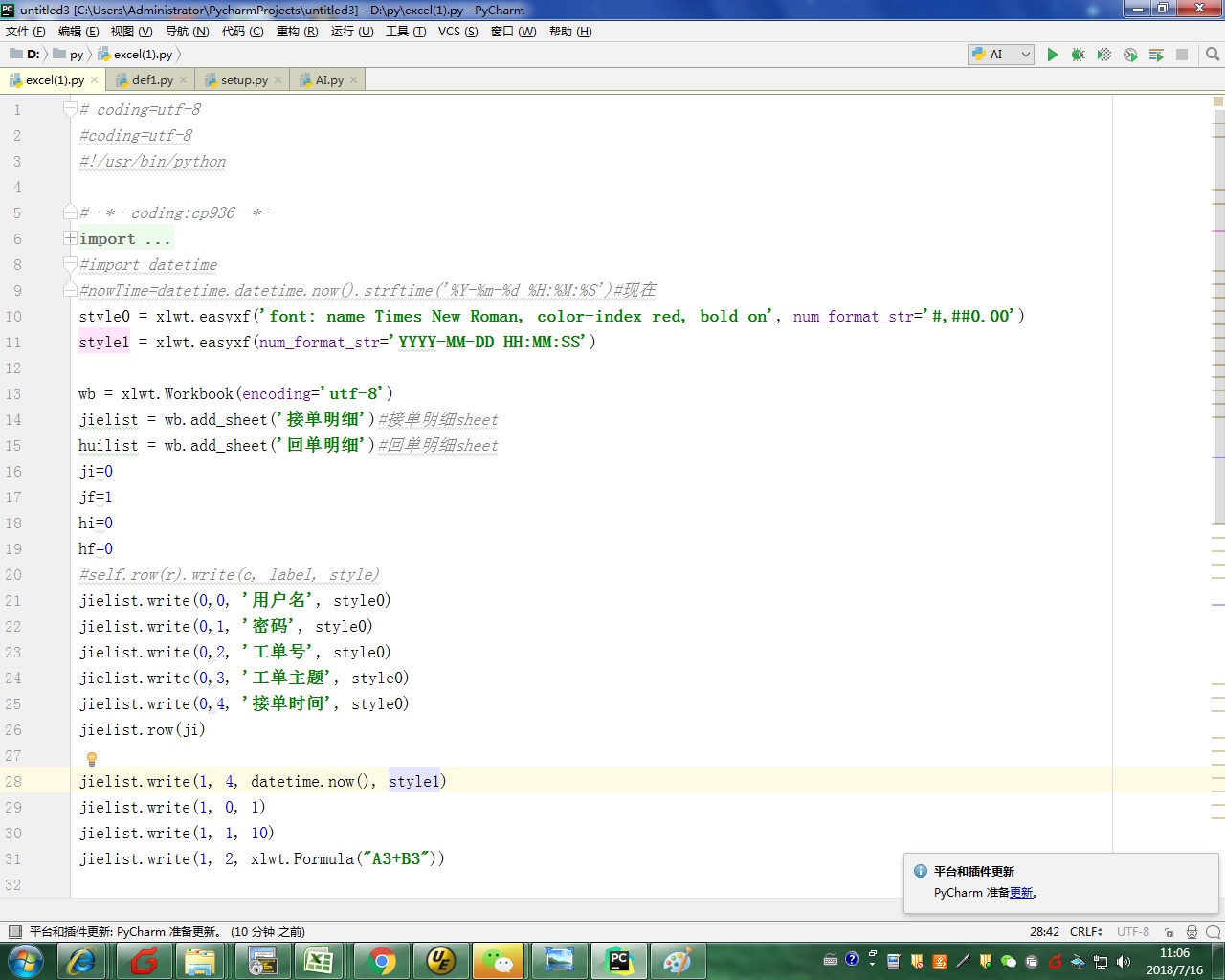1225x980 pixels.
Task: Toggle the read-only lock icon in status bar
Action: tap(1169, 931)
